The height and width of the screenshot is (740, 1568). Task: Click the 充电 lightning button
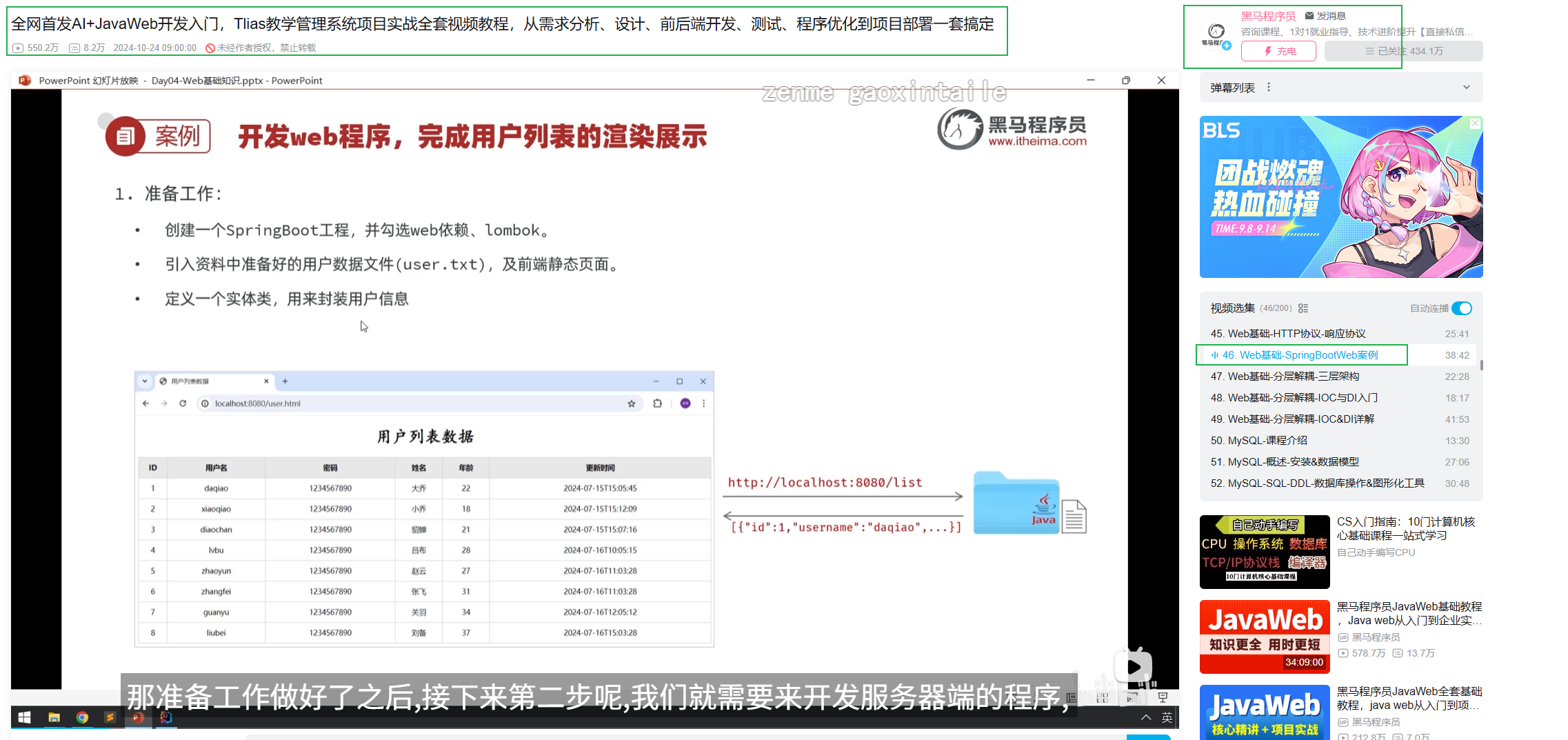1278,51
